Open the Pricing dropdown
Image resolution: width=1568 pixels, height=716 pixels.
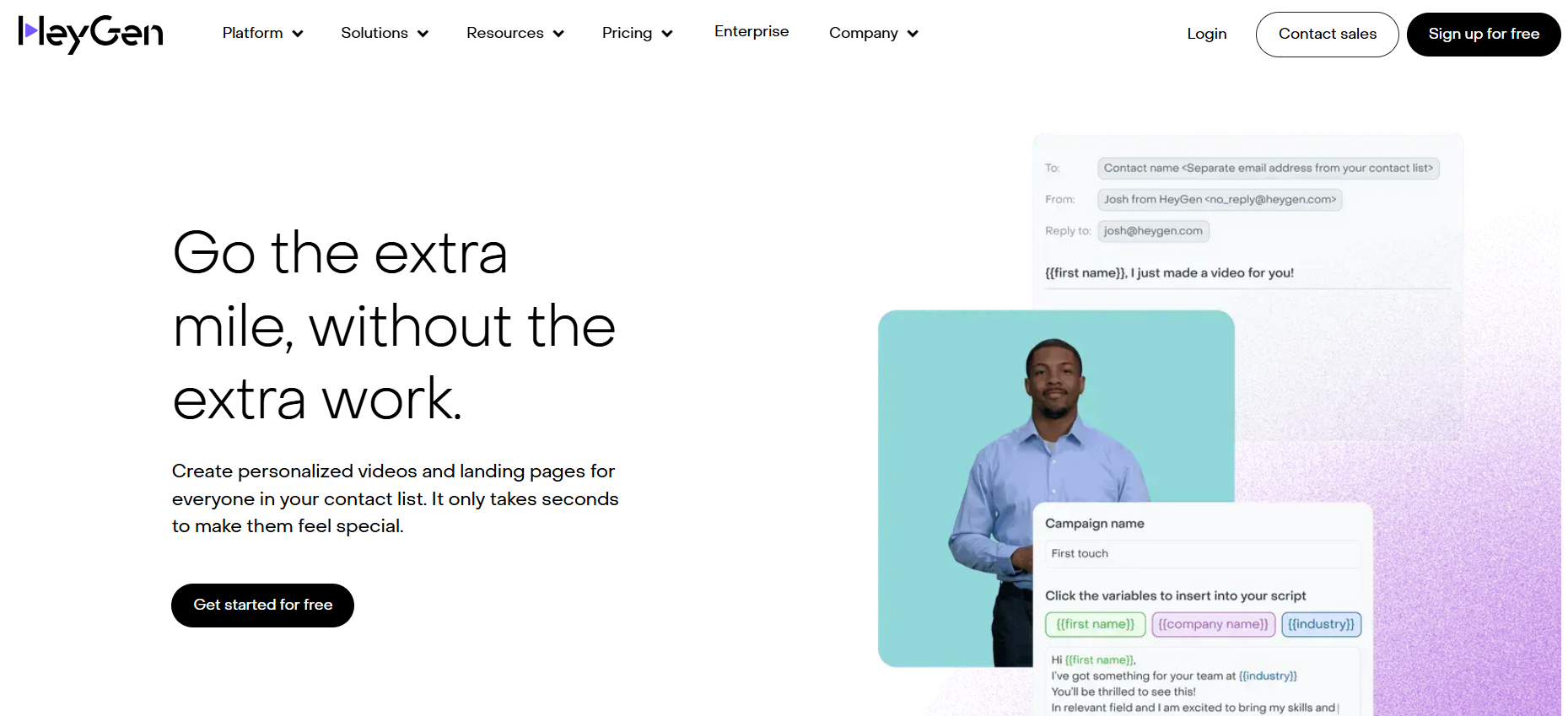(637, 34)
